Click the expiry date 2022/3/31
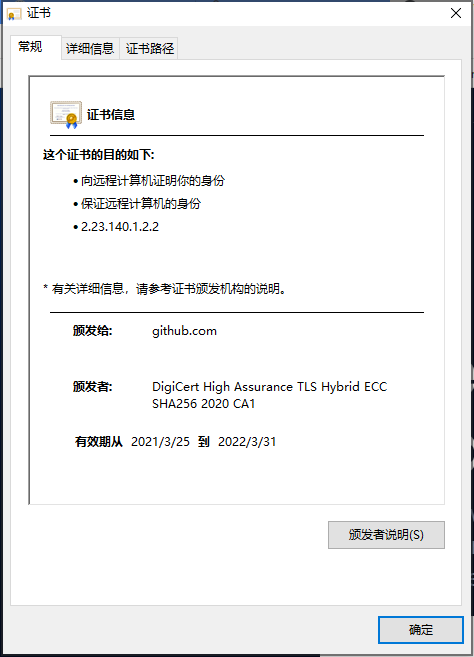 [x=247, y=442]
